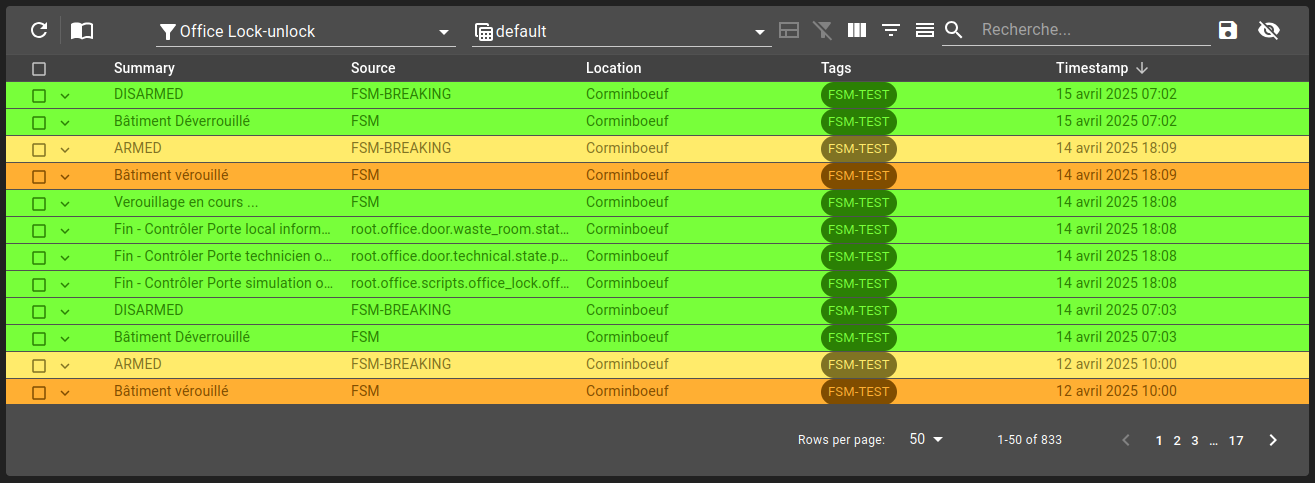The width and height of the screenshot is (1315, 483).
Task: Sort by the Timestamp column header
Action: click(1092, 68)
